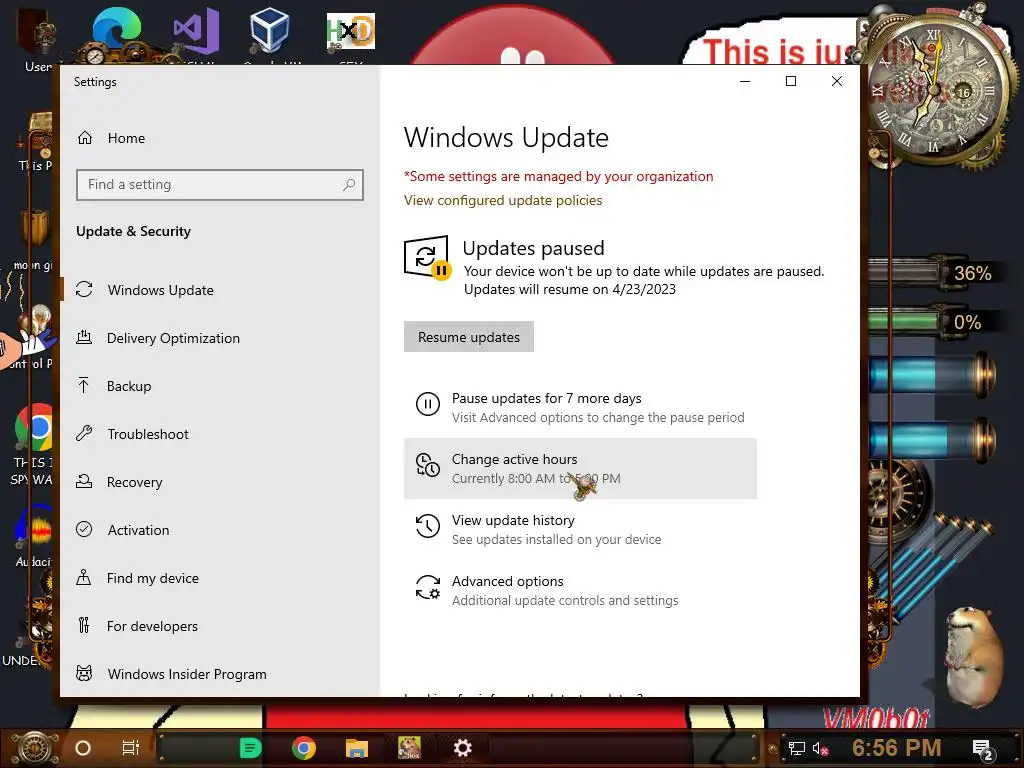This screenshot has width=1024, height=768.
Task: Click the Updates paused status icon
Action: pyautogui.click(x=427, y=257)
